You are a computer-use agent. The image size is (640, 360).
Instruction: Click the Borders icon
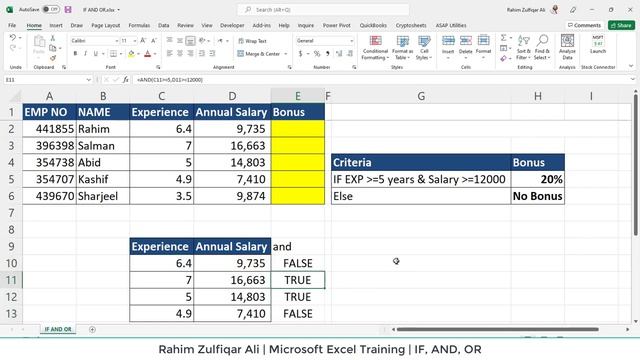(113, 53)
